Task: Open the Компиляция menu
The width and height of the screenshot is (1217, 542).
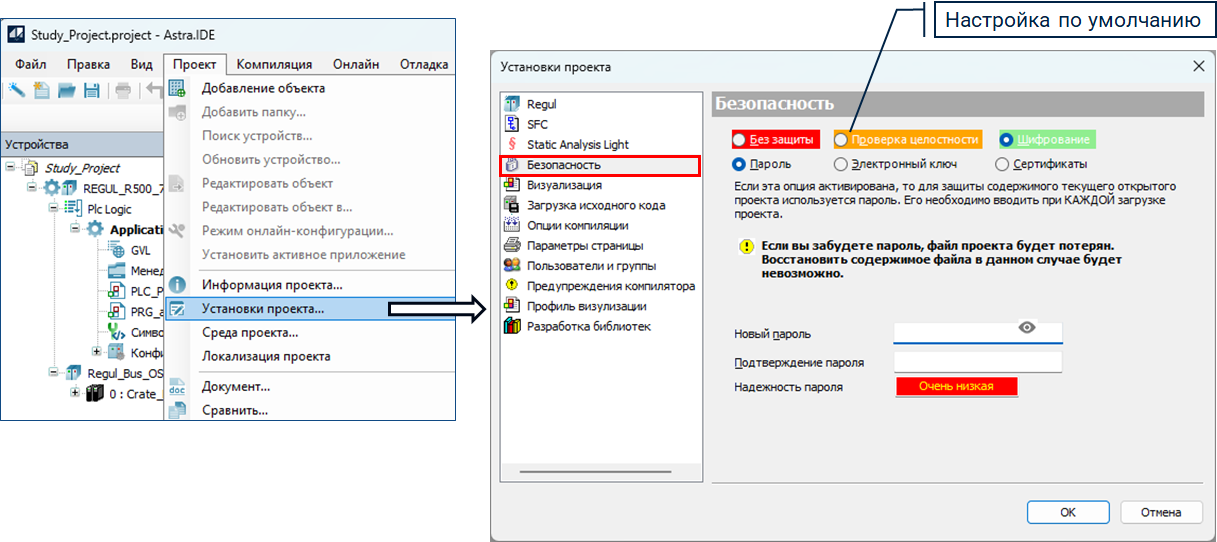Action: click(274, 64)
